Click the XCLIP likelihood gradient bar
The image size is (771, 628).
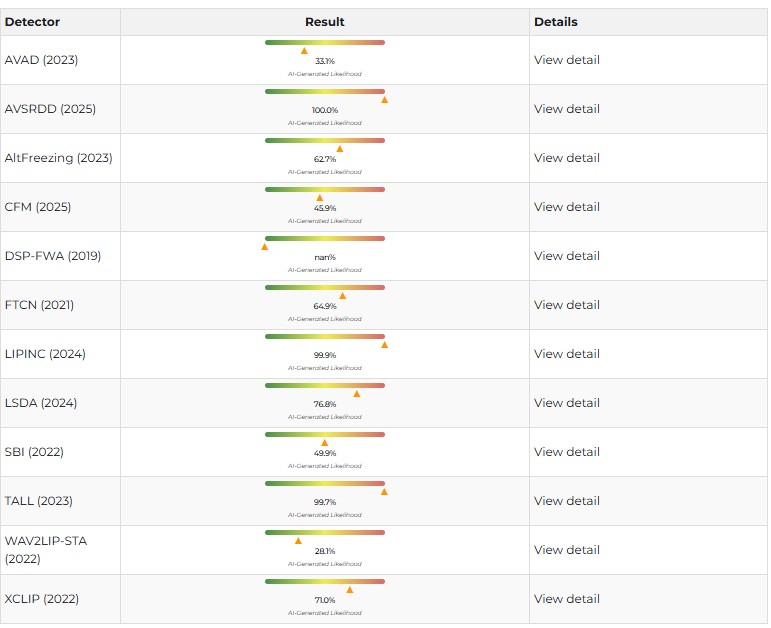pyautogui.click(x=325, y=581)
